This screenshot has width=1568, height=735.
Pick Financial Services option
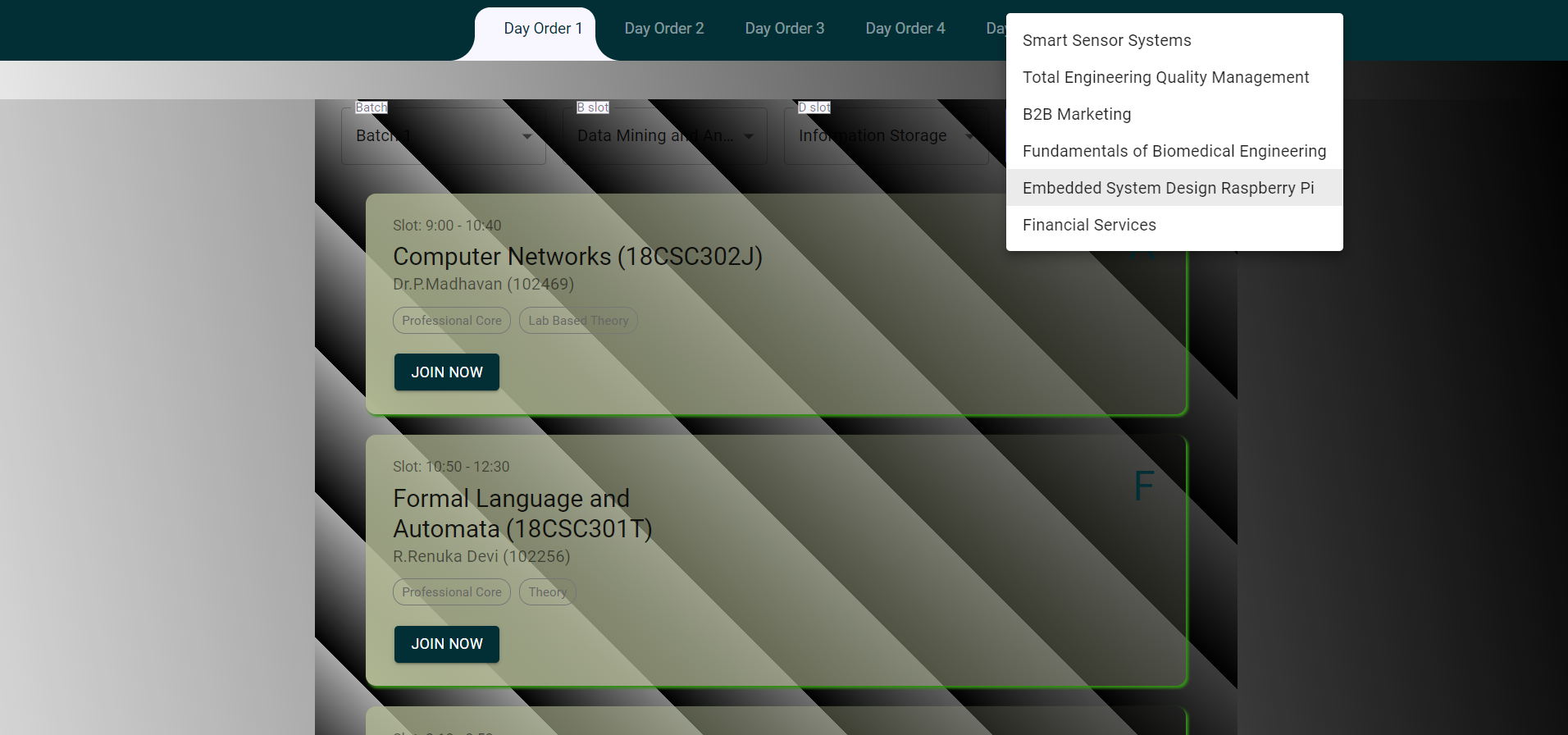pyautogui.click(x=1174, y=225)
